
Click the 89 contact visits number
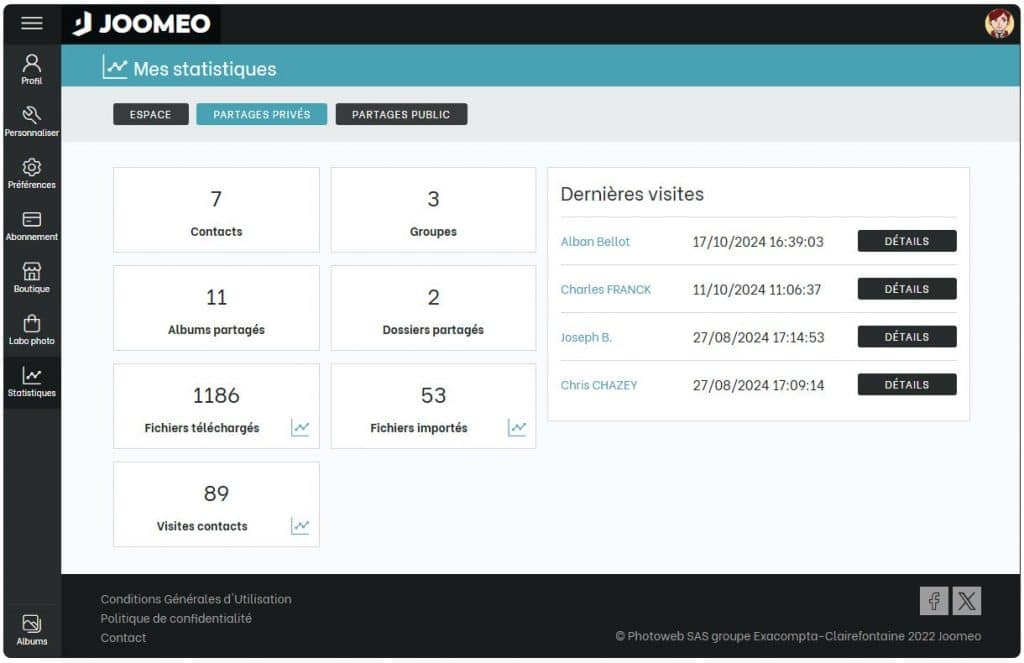[x=216, y=493]
